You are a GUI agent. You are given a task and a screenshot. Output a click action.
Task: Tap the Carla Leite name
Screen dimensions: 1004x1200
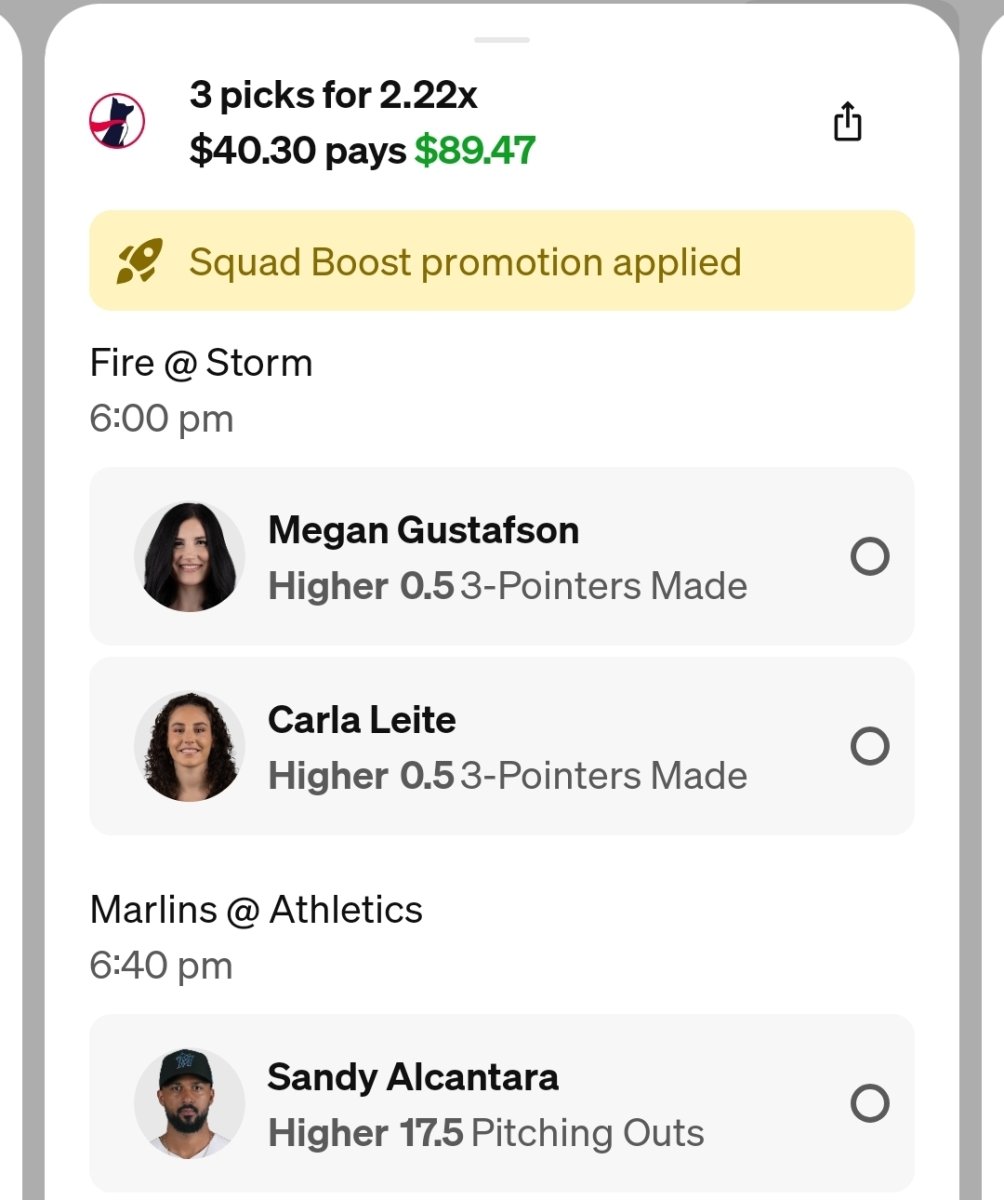(x=362, y=720)
